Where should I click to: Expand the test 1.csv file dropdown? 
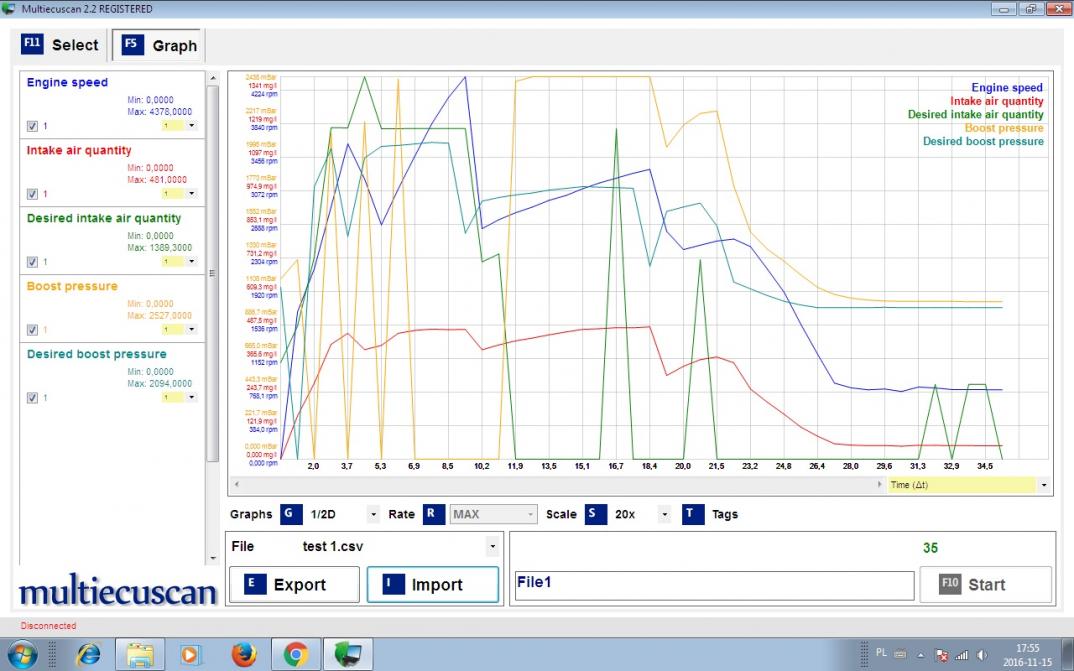tap(491, 547)
